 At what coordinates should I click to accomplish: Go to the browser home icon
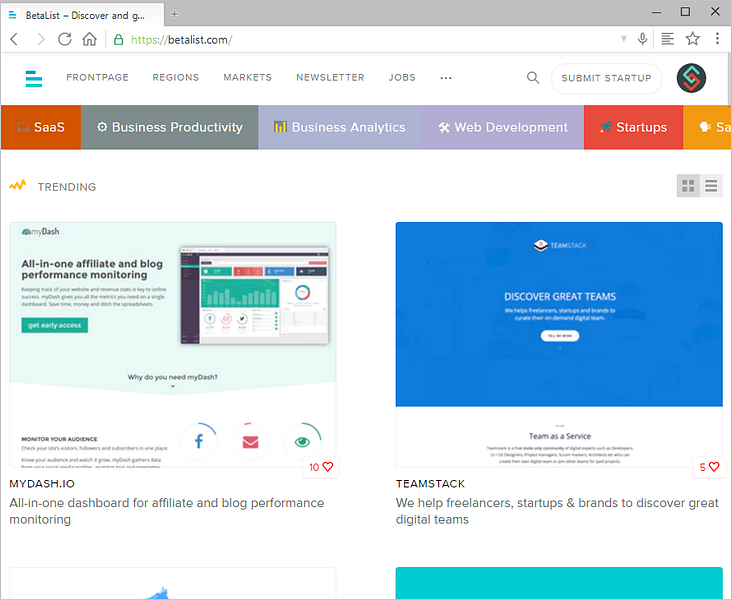[90, 39]
